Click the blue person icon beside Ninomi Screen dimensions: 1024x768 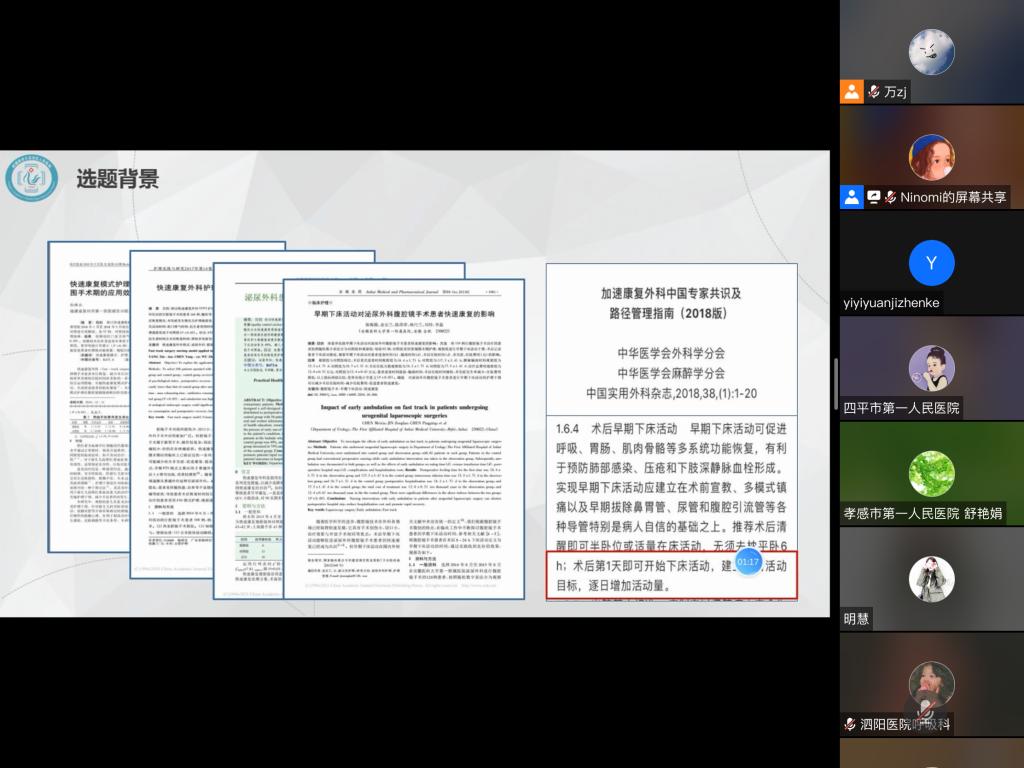[x=851, y=197]
